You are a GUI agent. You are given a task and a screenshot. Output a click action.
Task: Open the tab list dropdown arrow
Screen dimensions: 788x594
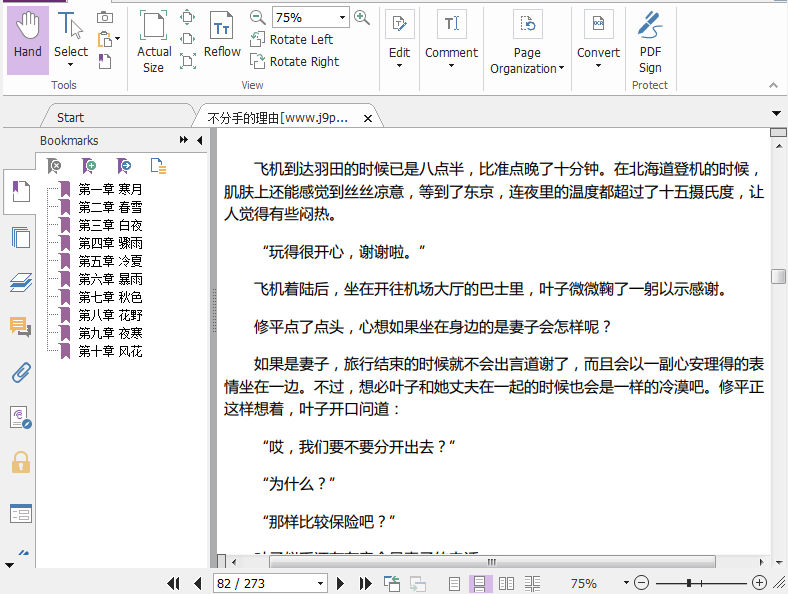pos(776,114)
